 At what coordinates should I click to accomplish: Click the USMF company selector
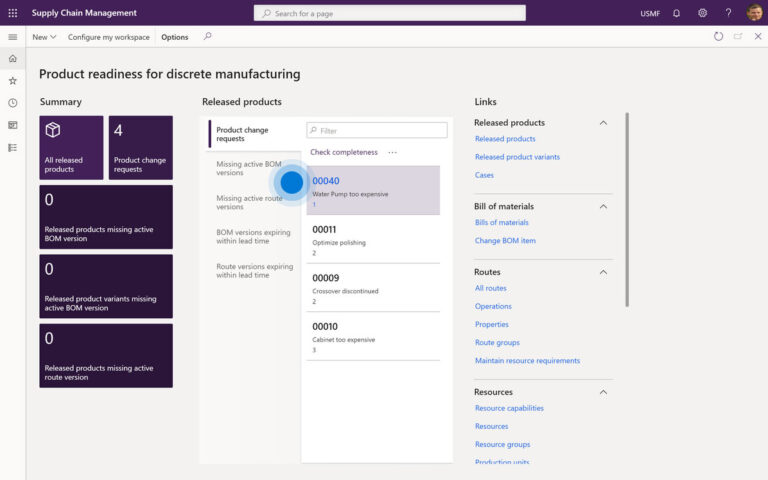tap(650, 14)
